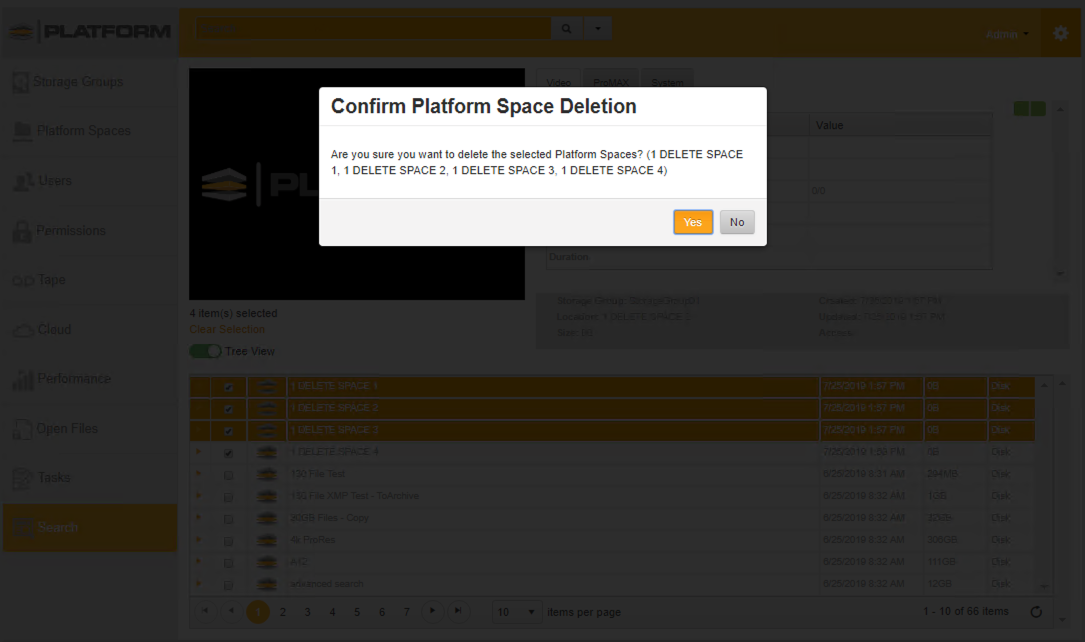
Task: Click the Open Files icon
Action: tap(22, 429)
